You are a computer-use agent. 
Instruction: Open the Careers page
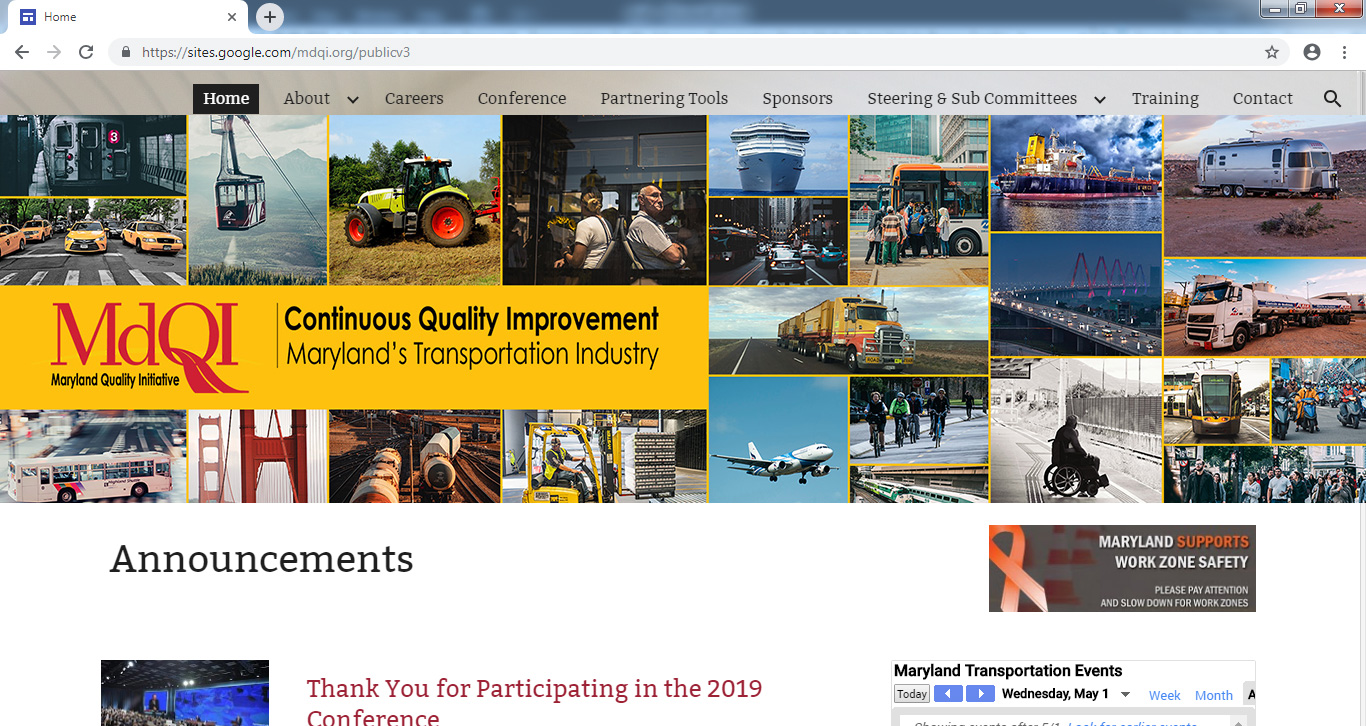pyautogui.click(x=414, y=98)
